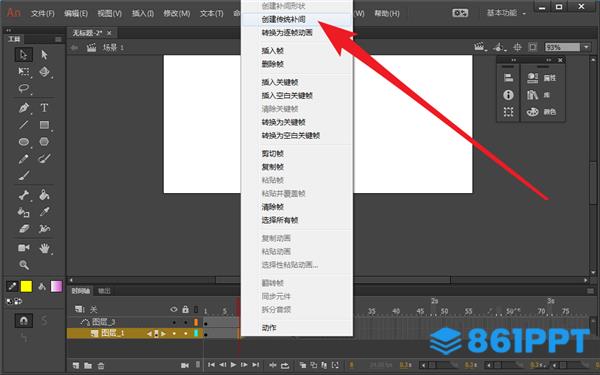600x375 pixels.
Task: Open the Edit Scene dropdown
Action: [x=480, y=47]
